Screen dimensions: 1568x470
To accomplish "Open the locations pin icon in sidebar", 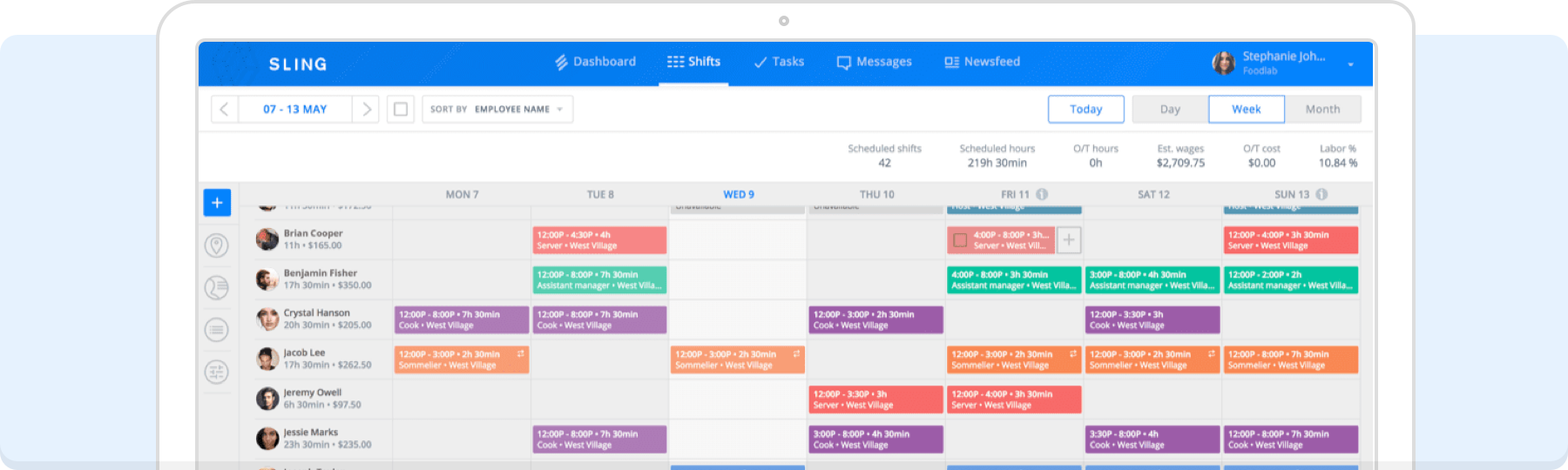I will click(217, 245).
